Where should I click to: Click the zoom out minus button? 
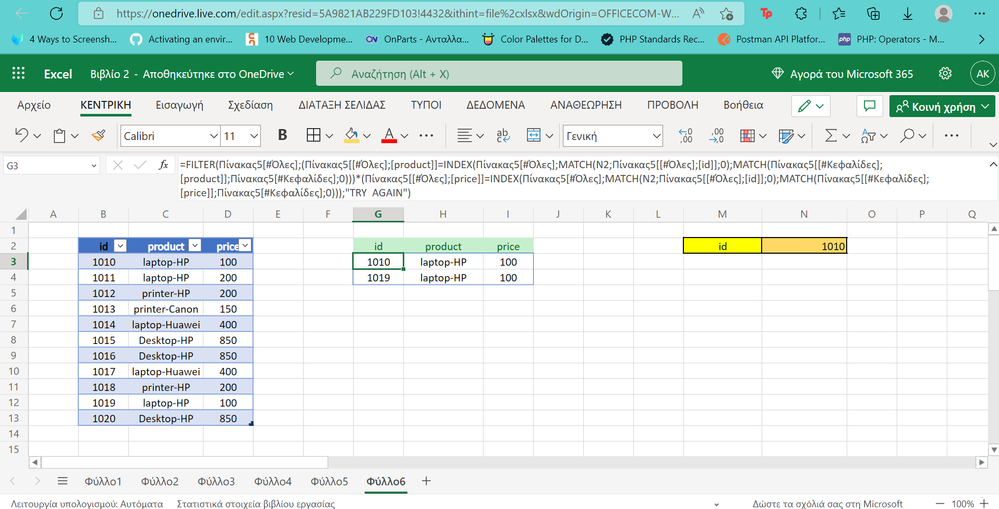click(941, 504)
